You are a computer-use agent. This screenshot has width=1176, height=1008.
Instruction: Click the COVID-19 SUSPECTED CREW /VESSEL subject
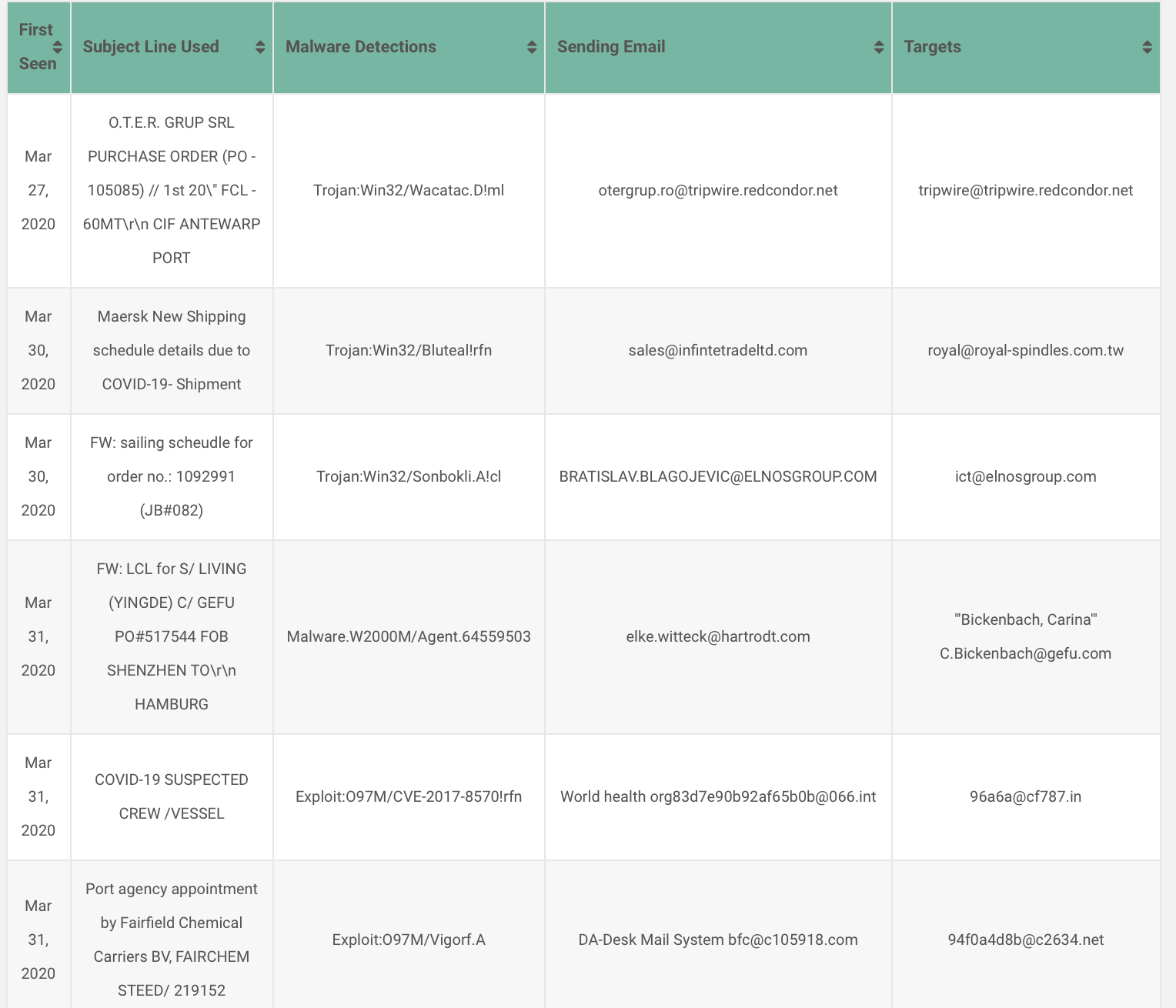click(172, 796)
